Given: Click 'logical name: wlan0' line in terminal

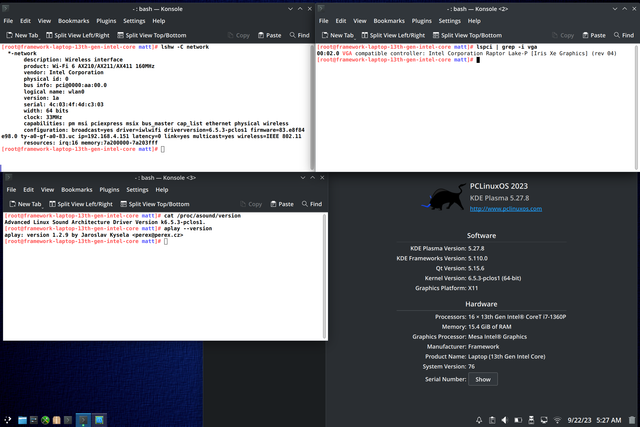Looking at the screenshot, I should point(54,92).
